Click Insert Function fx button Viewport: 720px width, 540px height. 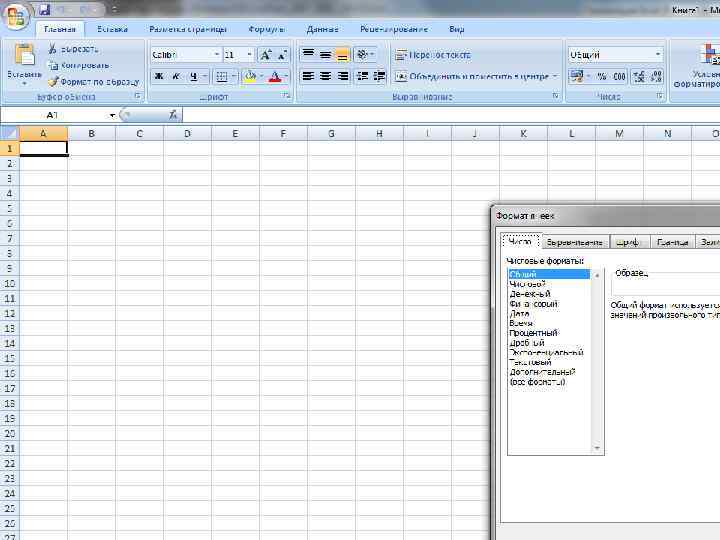173,115
